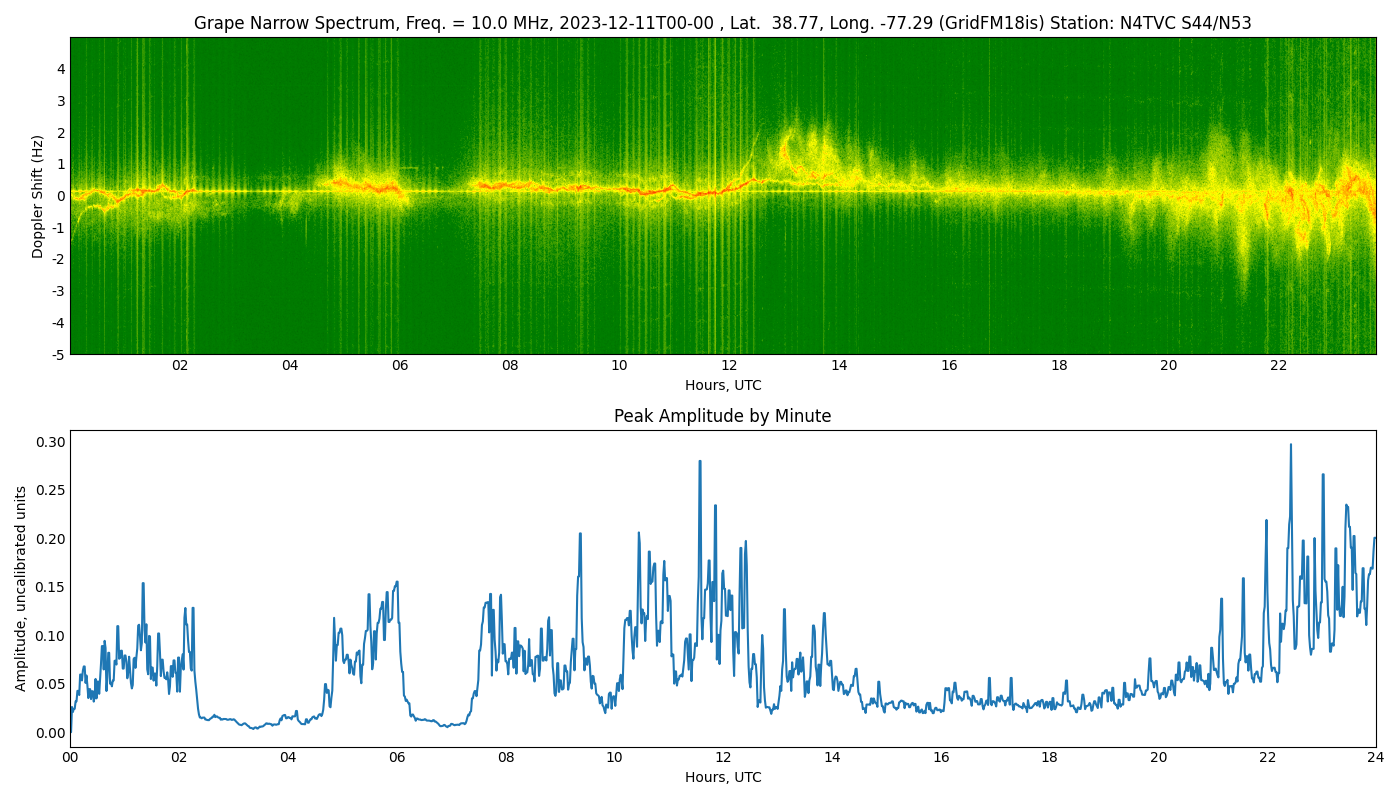Click the 00 hour tick of amplitude plot

70,757
